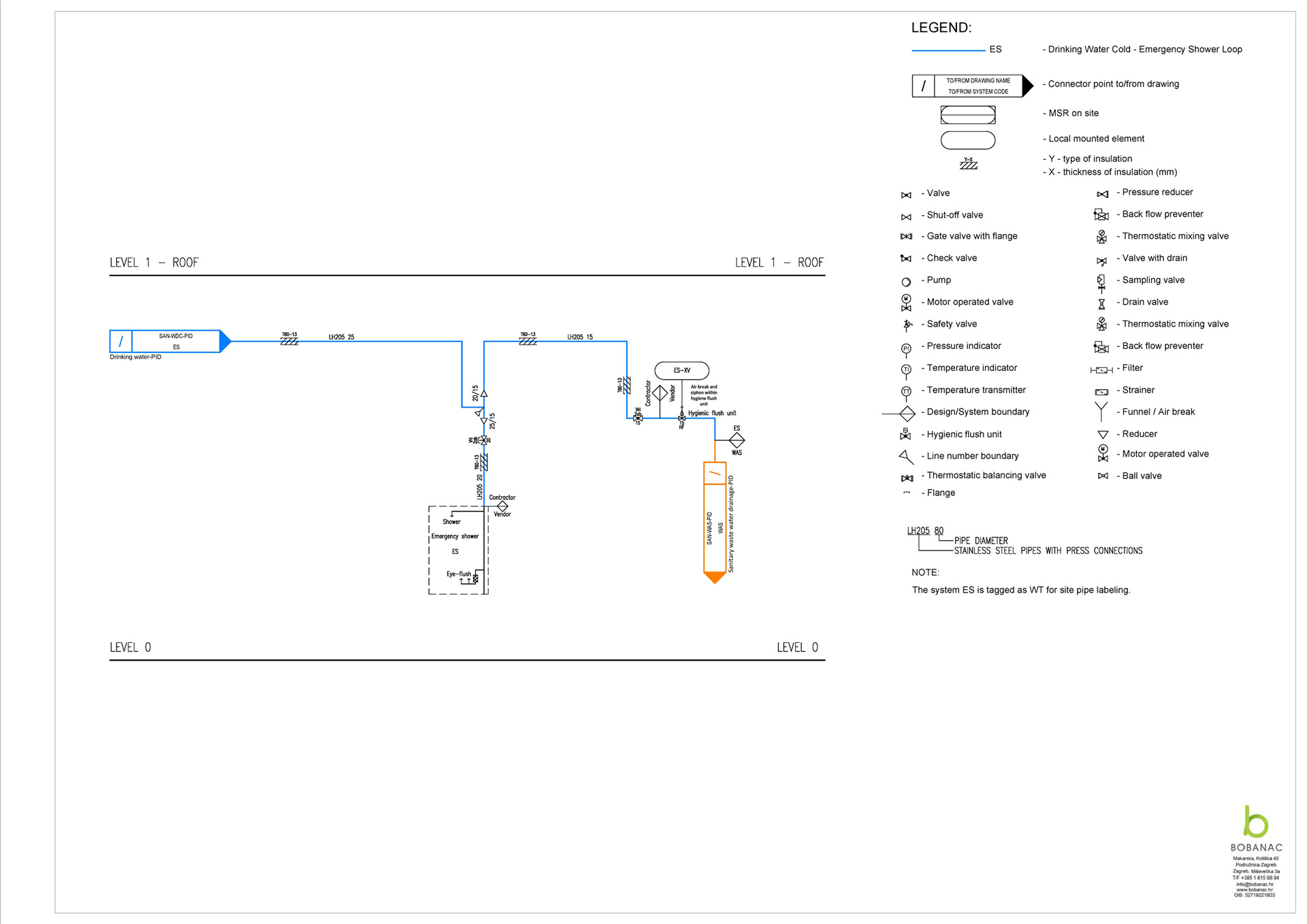
Task: Select the Safety valve legend symbol
Action: coord(907,325)
